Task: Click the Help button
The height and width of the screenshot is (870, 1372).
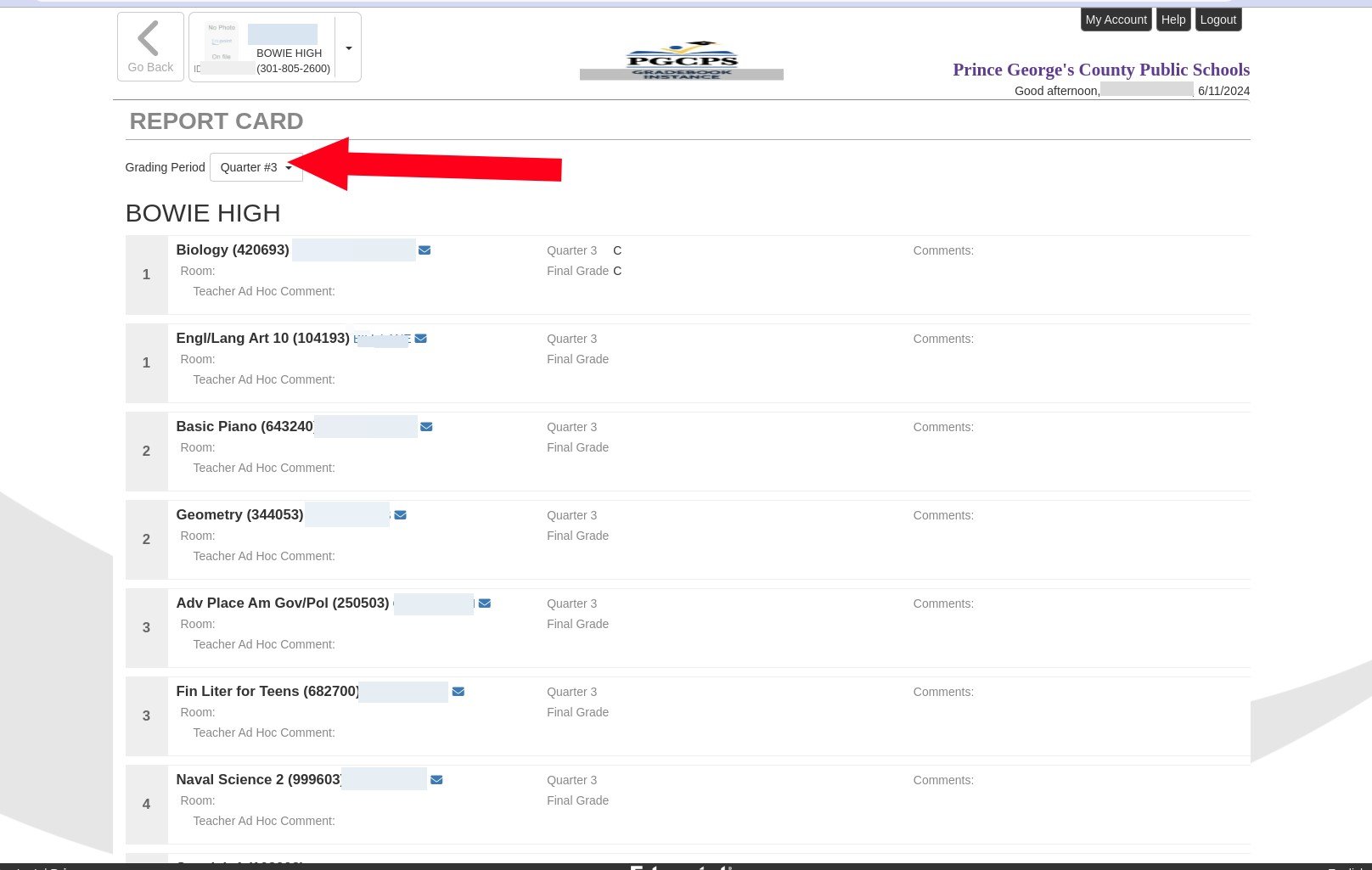Action: (1172, 20)
